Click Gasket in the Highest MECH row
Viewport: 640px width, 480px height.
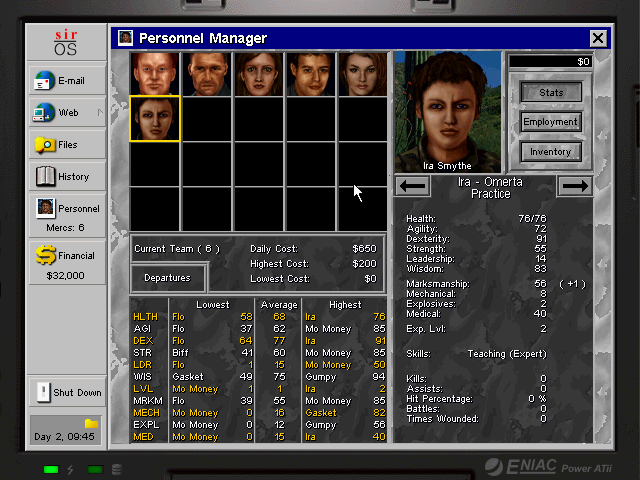point(321,413)
